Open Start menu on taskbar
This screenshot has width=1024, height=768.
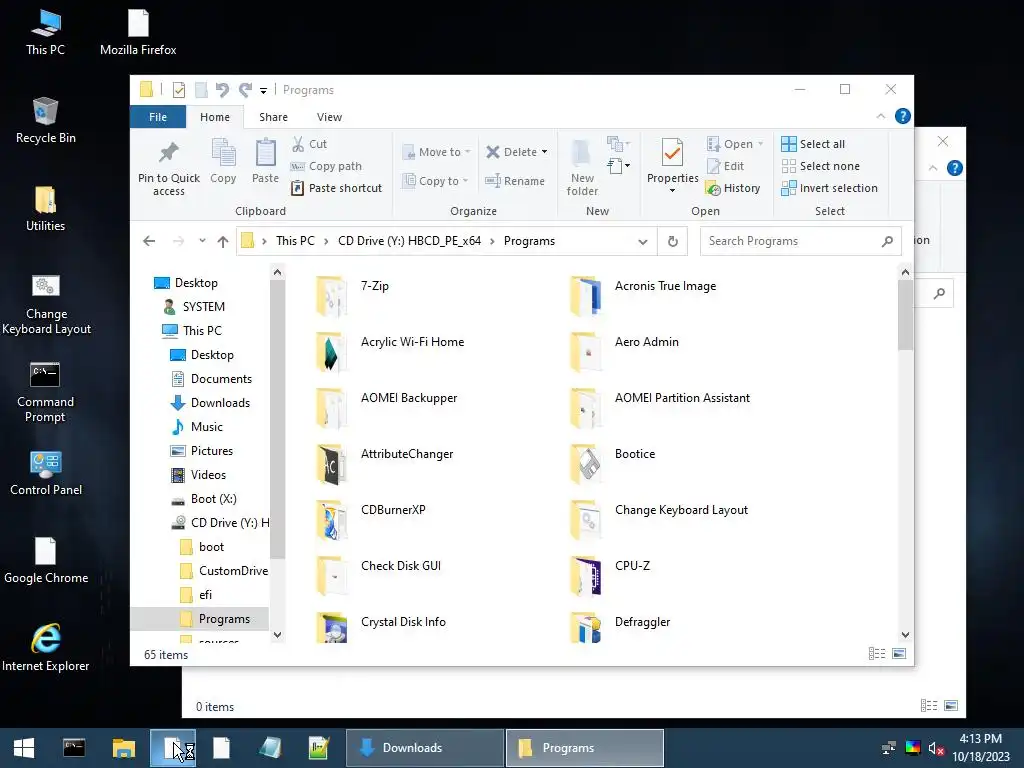(24, 748)
